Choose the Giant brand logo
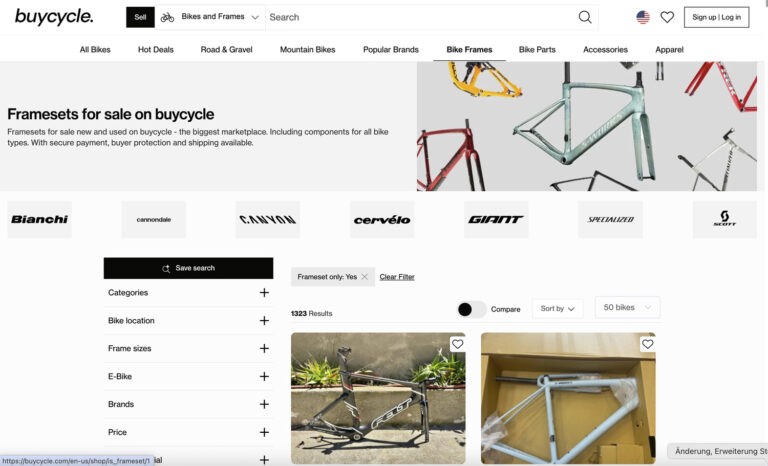Viewport: 768px width, 466px height. pyautogui.click(x=496, y=220)
